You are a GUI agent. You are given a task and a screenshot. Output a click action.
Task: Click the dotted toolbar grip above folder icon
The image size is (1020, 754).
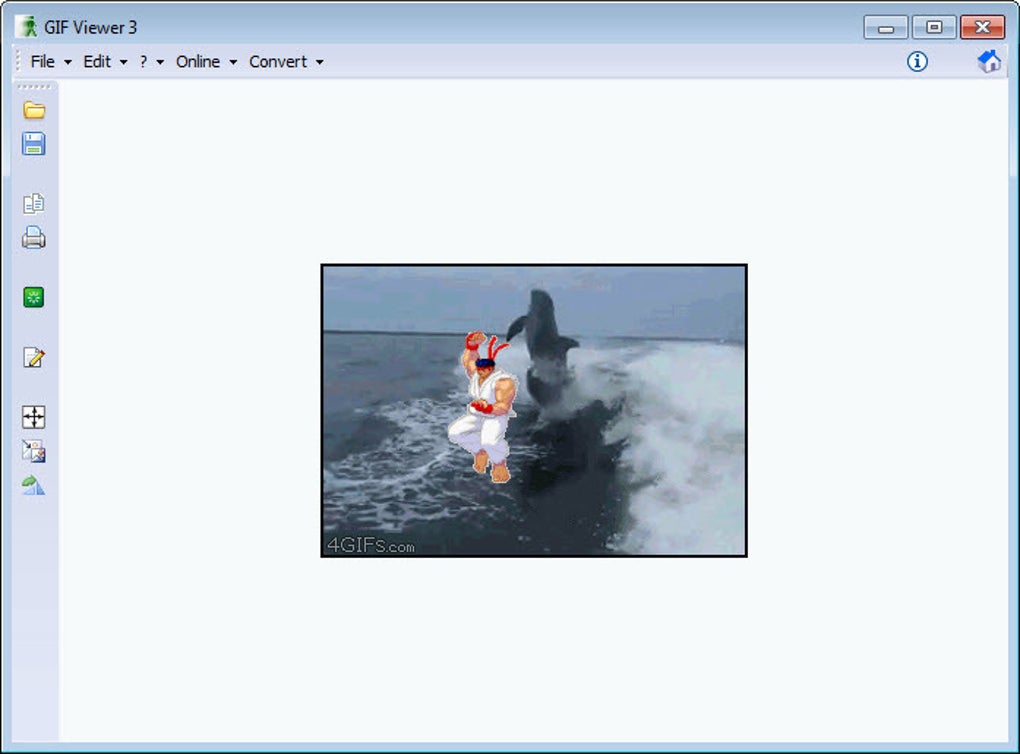[x=34, y=87]
